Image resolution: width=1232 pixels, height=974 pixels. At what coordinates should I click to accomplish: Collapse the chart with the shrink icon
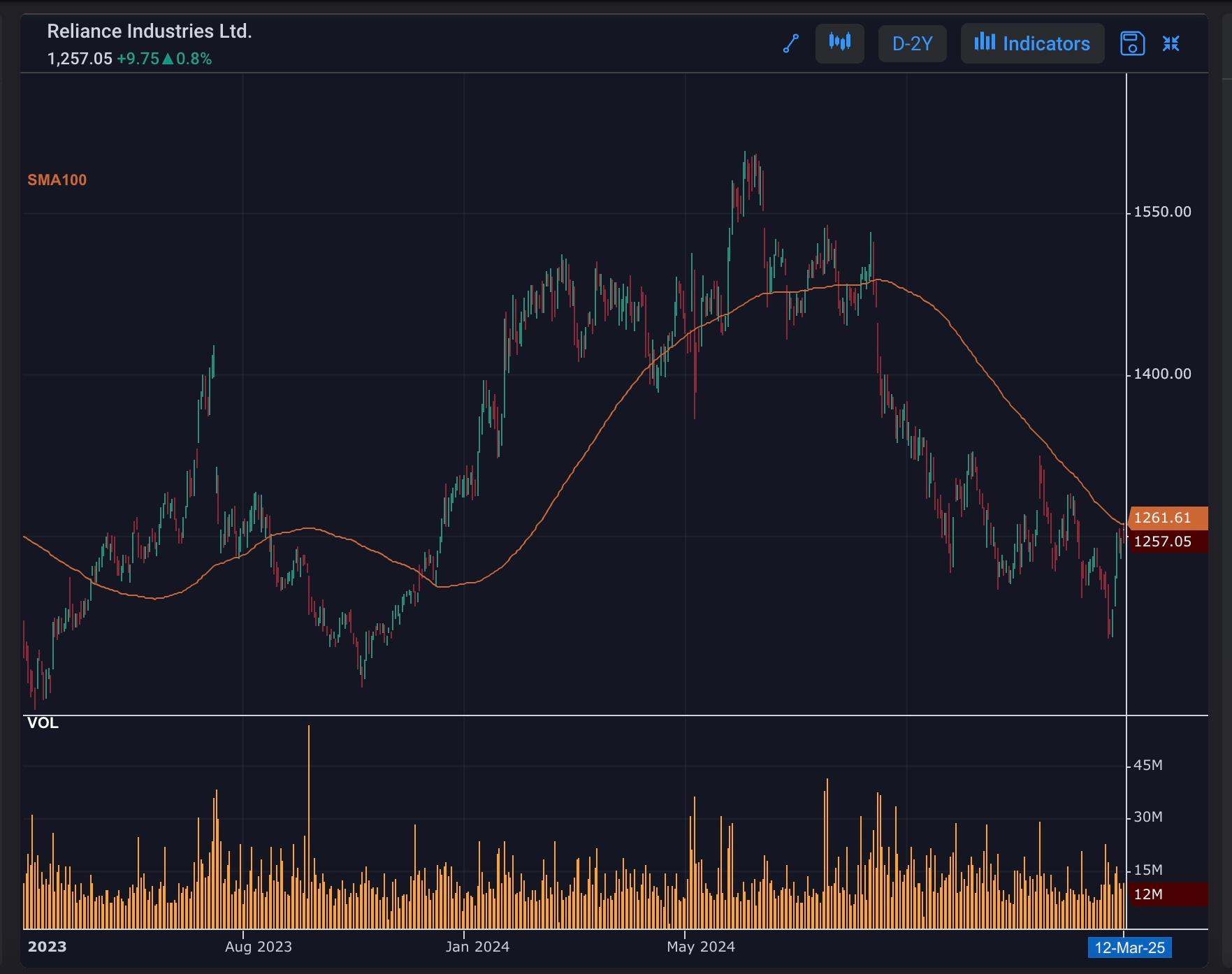[x=1171, y=43]
